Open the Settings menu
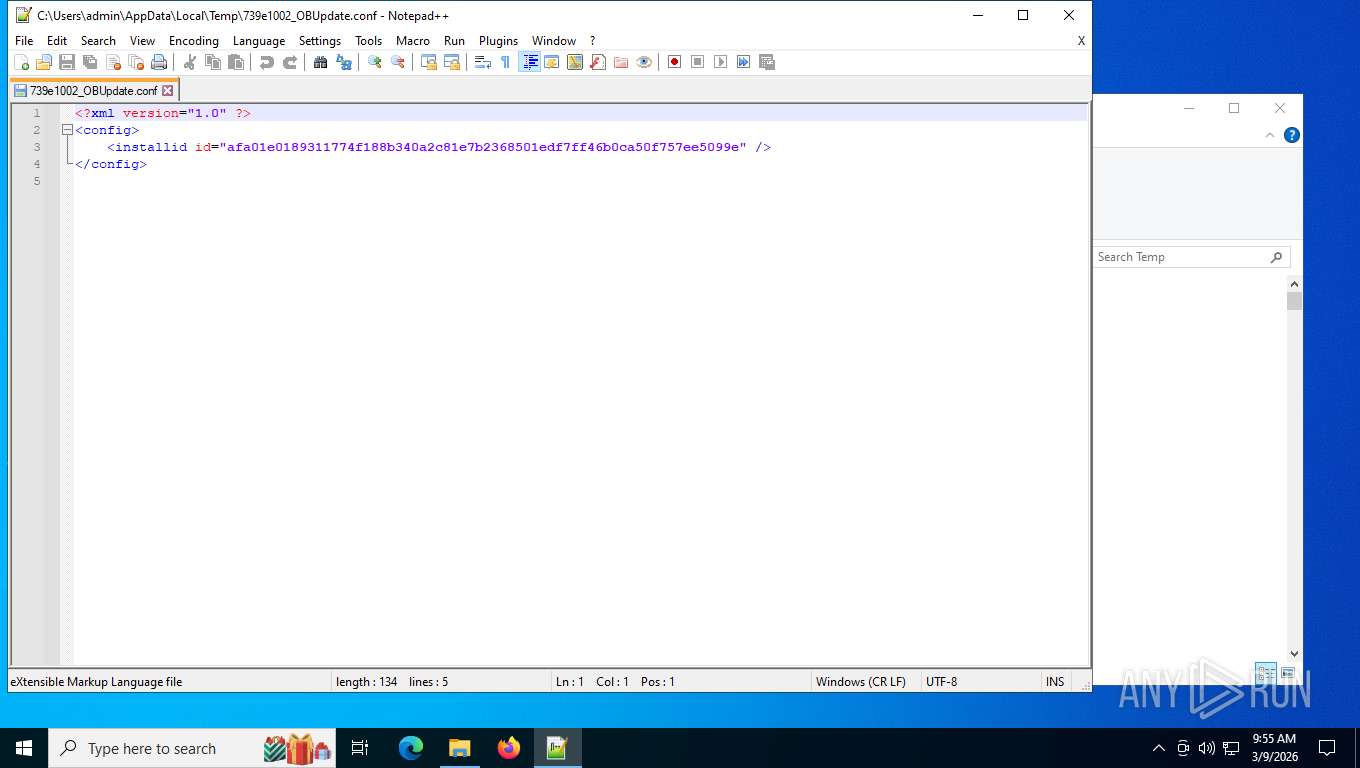 (x=320, y=41)
